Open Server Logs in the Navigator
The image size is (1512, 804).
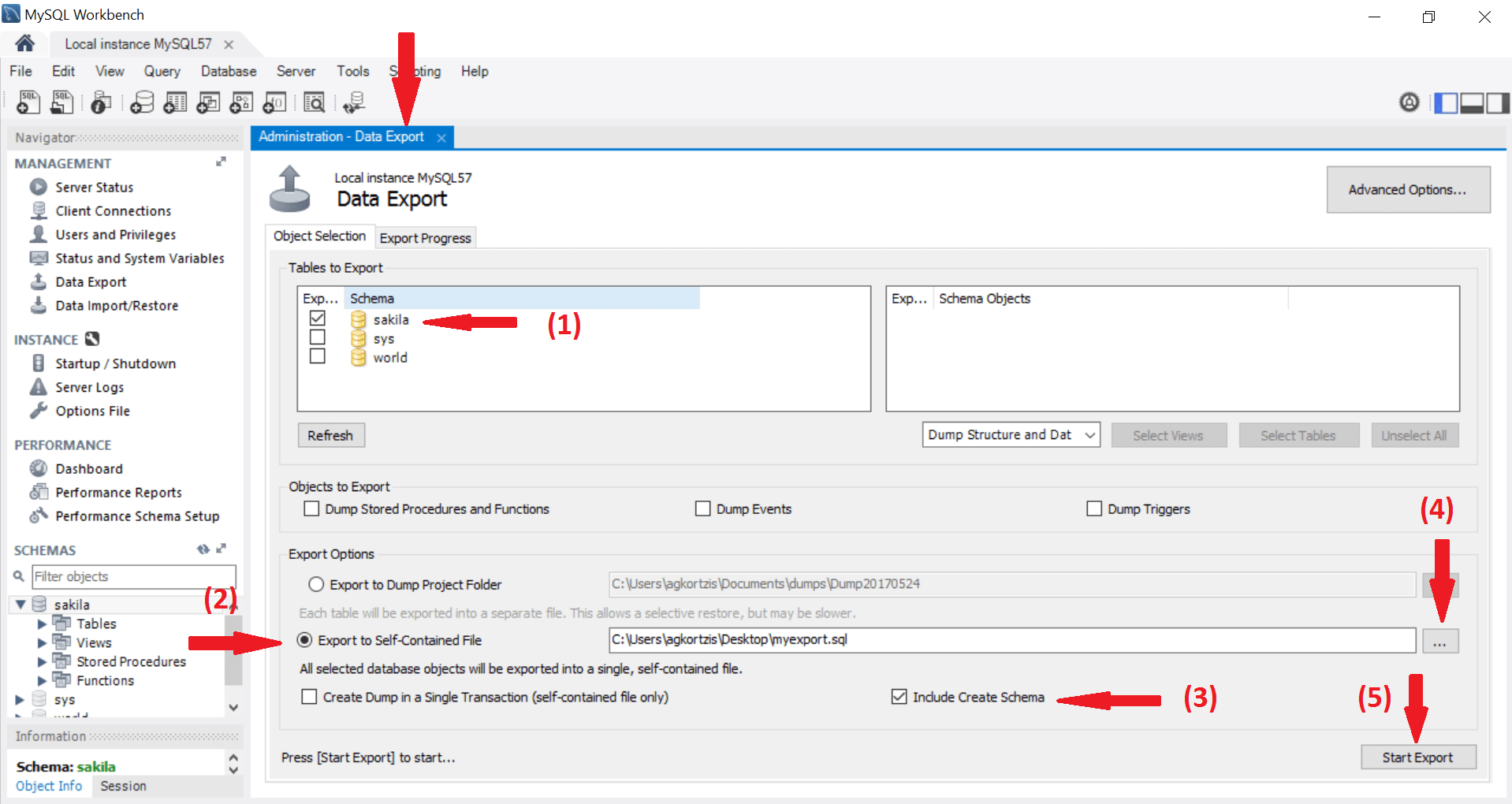(x=90, y=388)
